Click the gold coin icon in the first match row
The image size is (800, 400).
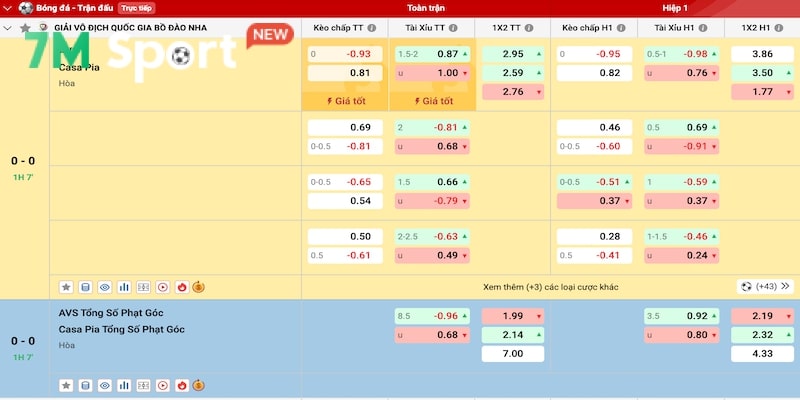(200, 287)
